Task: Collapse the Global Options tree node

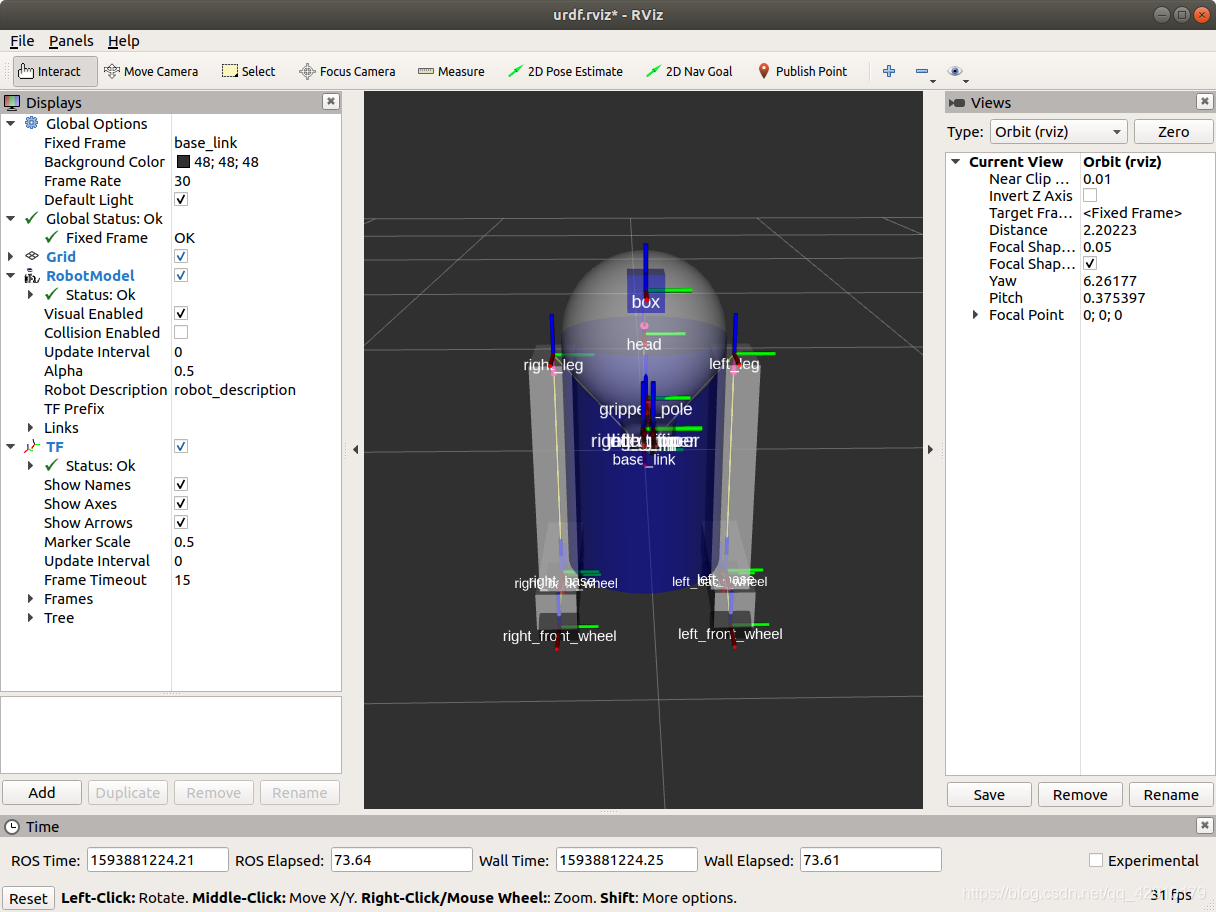Action: coord(11,123)
